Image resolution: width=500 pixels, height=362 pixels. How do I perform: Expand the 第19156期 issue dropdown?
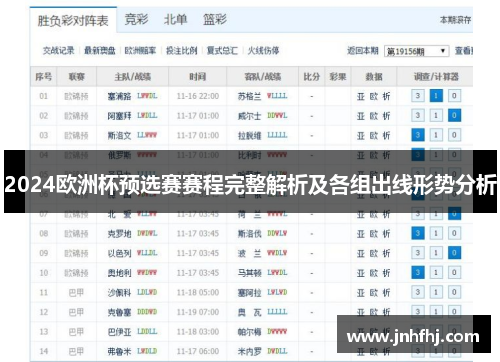coord(416,51)
